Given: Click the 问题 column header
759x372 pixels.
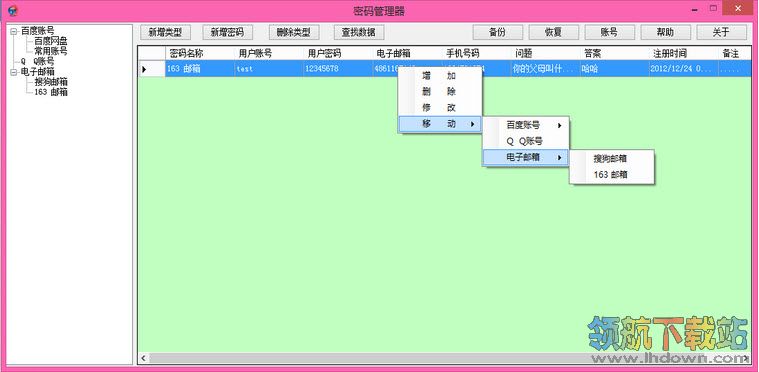Looking at the screenshot, I should (x=546, y=53).
